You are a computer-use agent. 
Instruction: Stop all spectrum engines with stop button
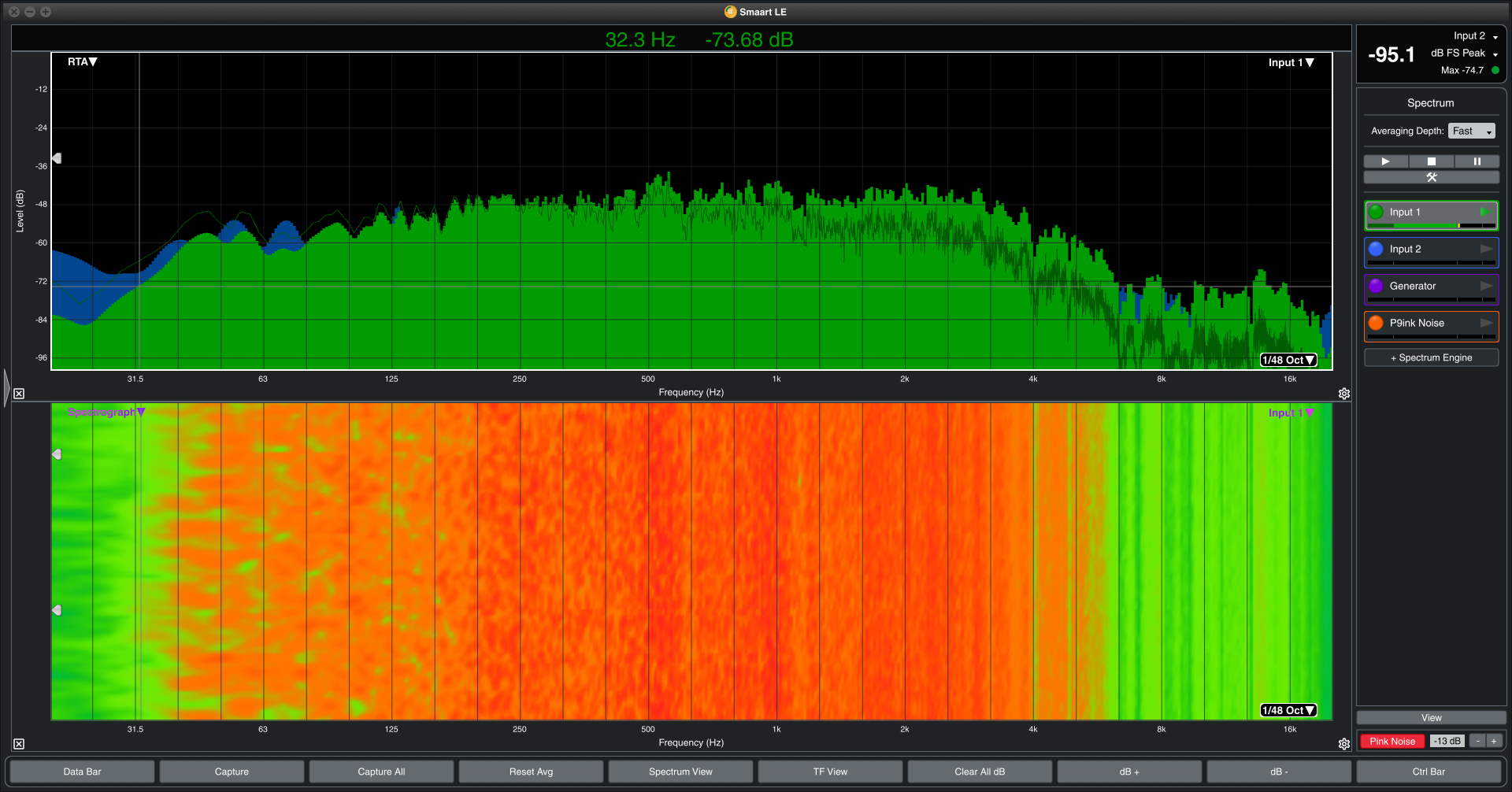1432,161
